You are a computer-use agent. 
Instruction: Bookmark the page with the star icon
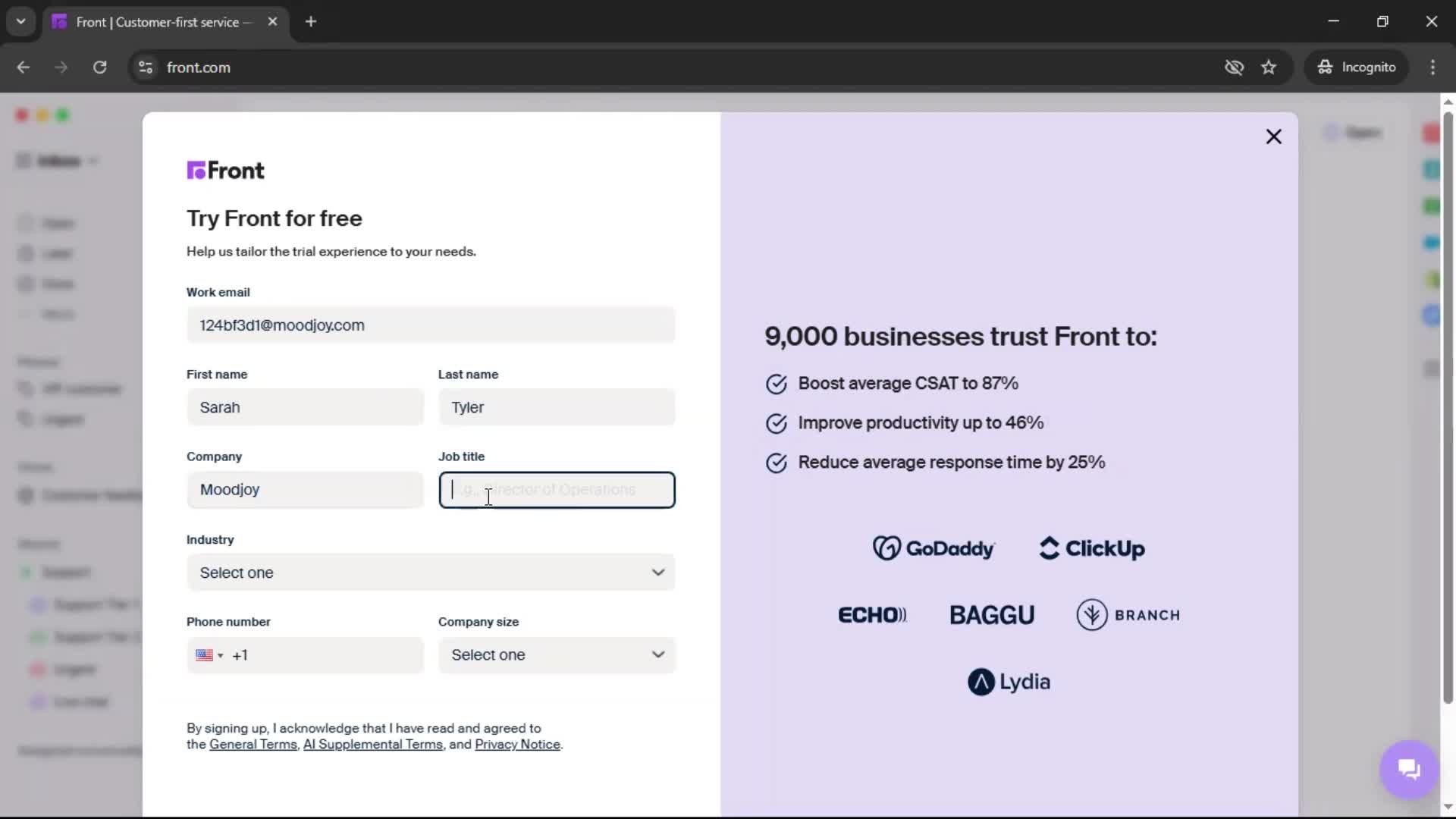coord(1269,67)
